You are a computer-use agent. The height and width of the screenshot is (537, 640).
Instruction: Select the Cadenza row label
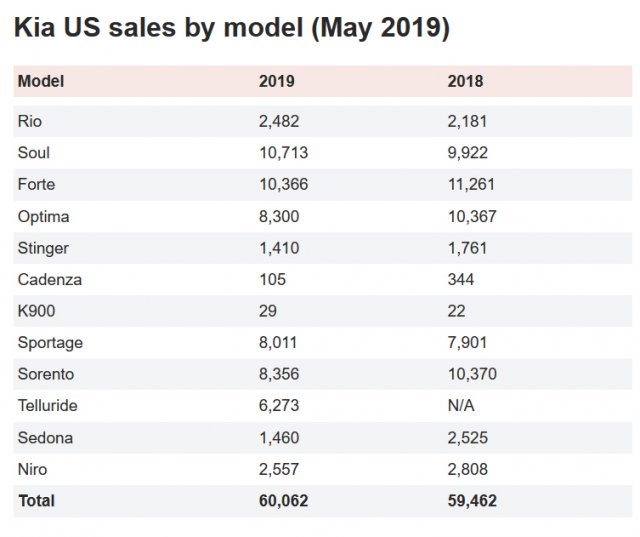click(x=49, y=279)
